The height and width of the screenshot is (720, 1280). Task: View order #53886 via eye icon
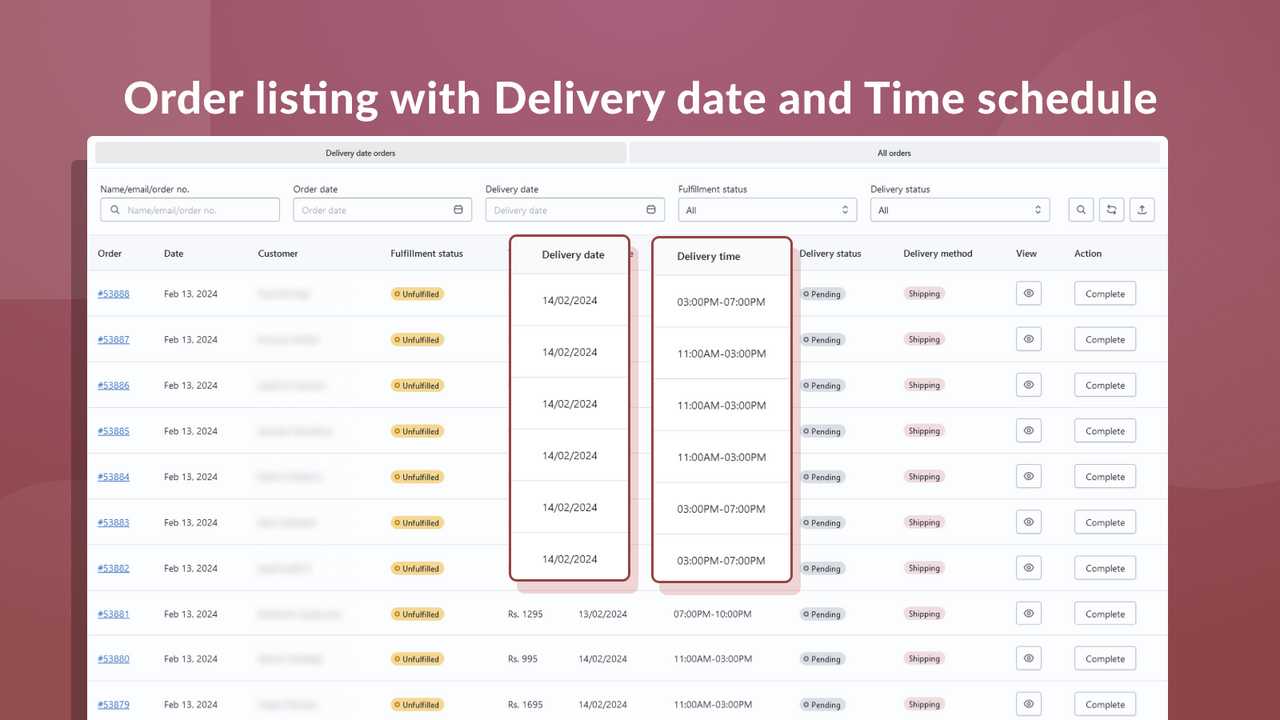1028,385
